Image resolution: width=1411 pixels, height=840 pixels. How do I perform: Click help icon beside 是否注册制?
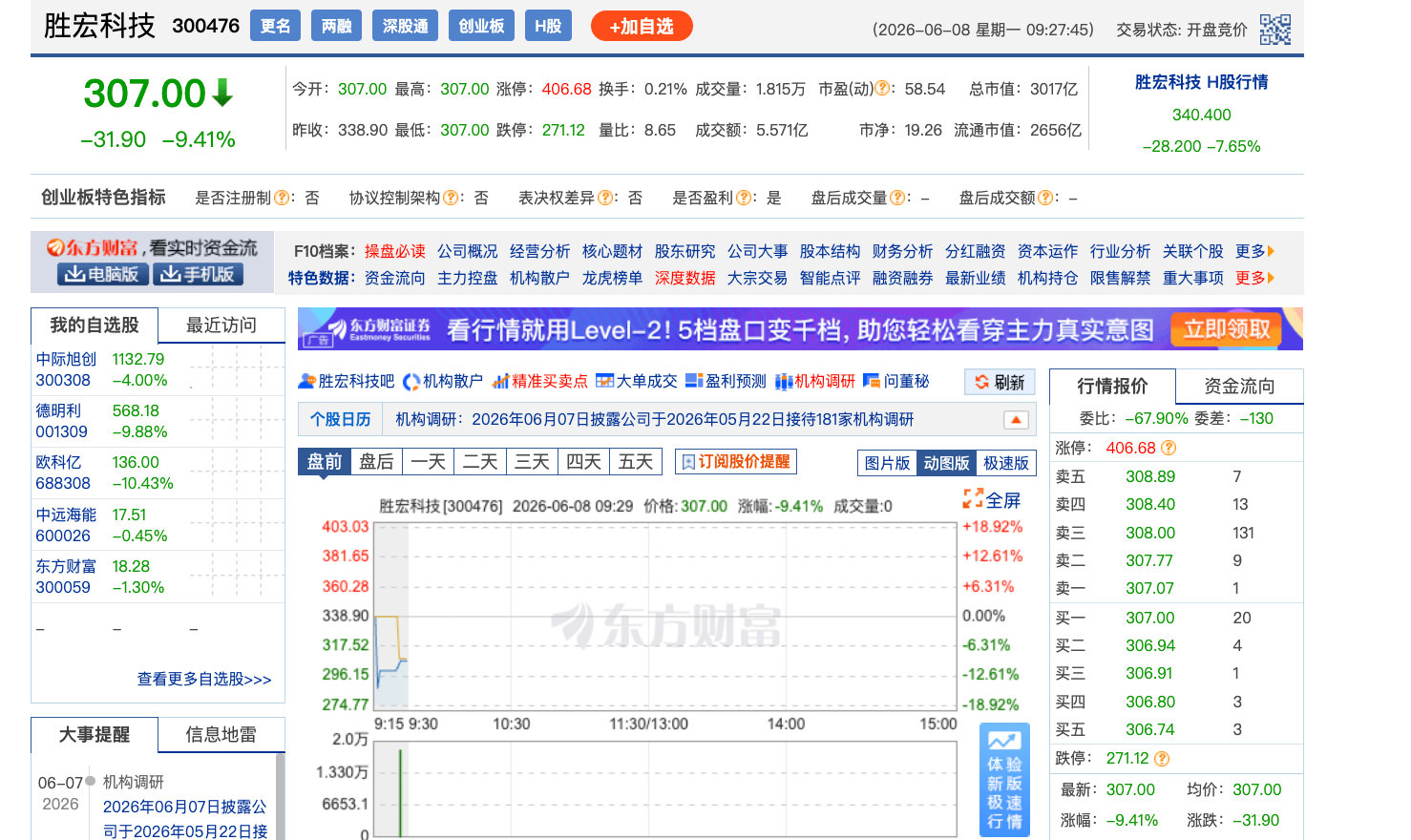pyautogui.click(x=282, y=198)
